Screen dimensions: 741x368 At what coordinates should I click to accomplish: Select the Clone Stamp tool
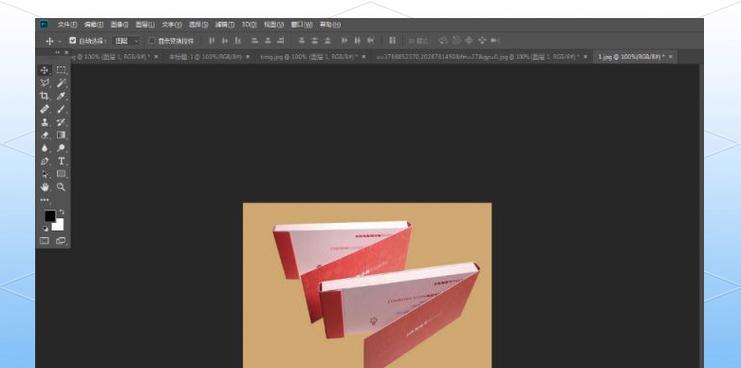[x=44, y=122]
